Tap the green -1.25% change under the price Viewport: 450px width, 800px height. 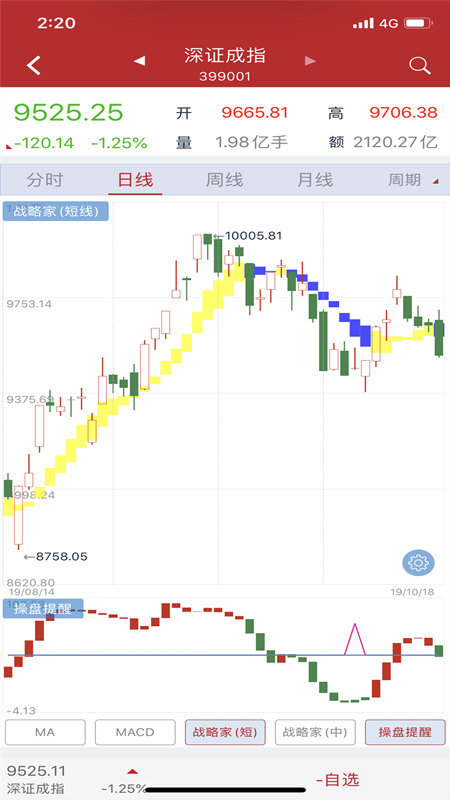tap(119, 143)
